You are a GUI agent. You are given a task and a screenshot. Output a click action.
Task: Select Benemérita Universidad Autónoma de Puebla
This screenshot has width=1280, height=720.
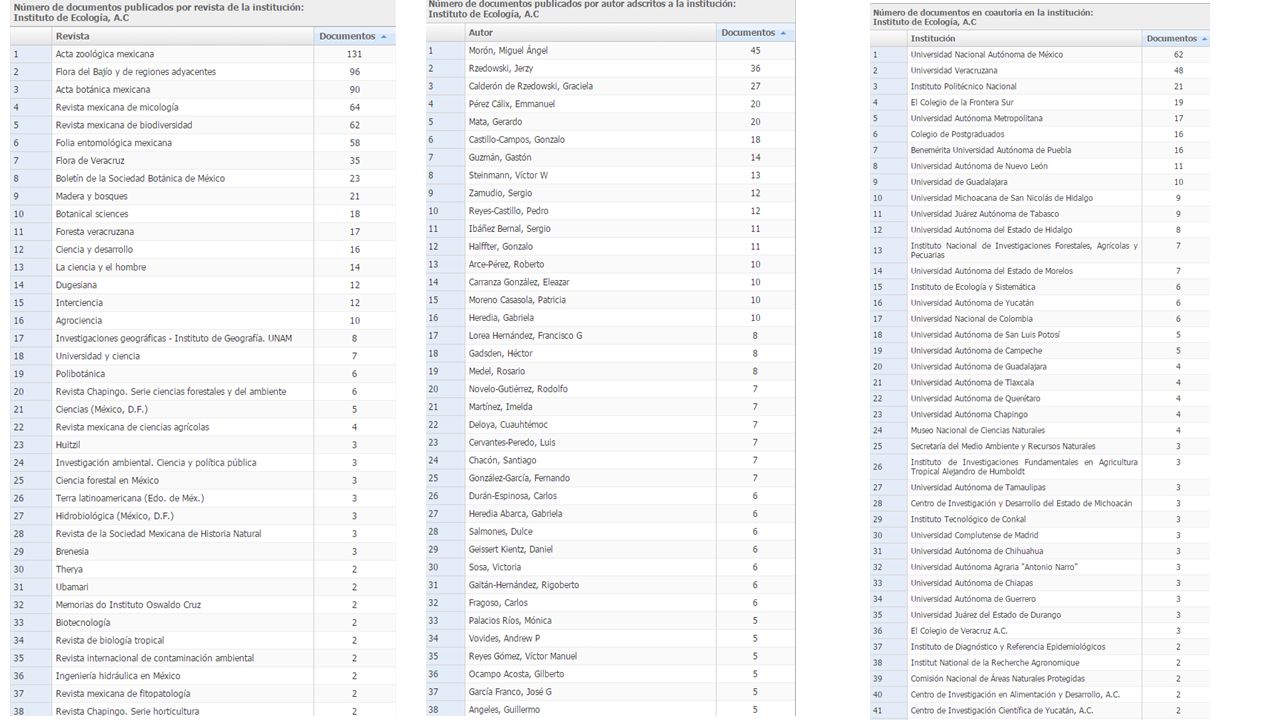pos(1040,151)
